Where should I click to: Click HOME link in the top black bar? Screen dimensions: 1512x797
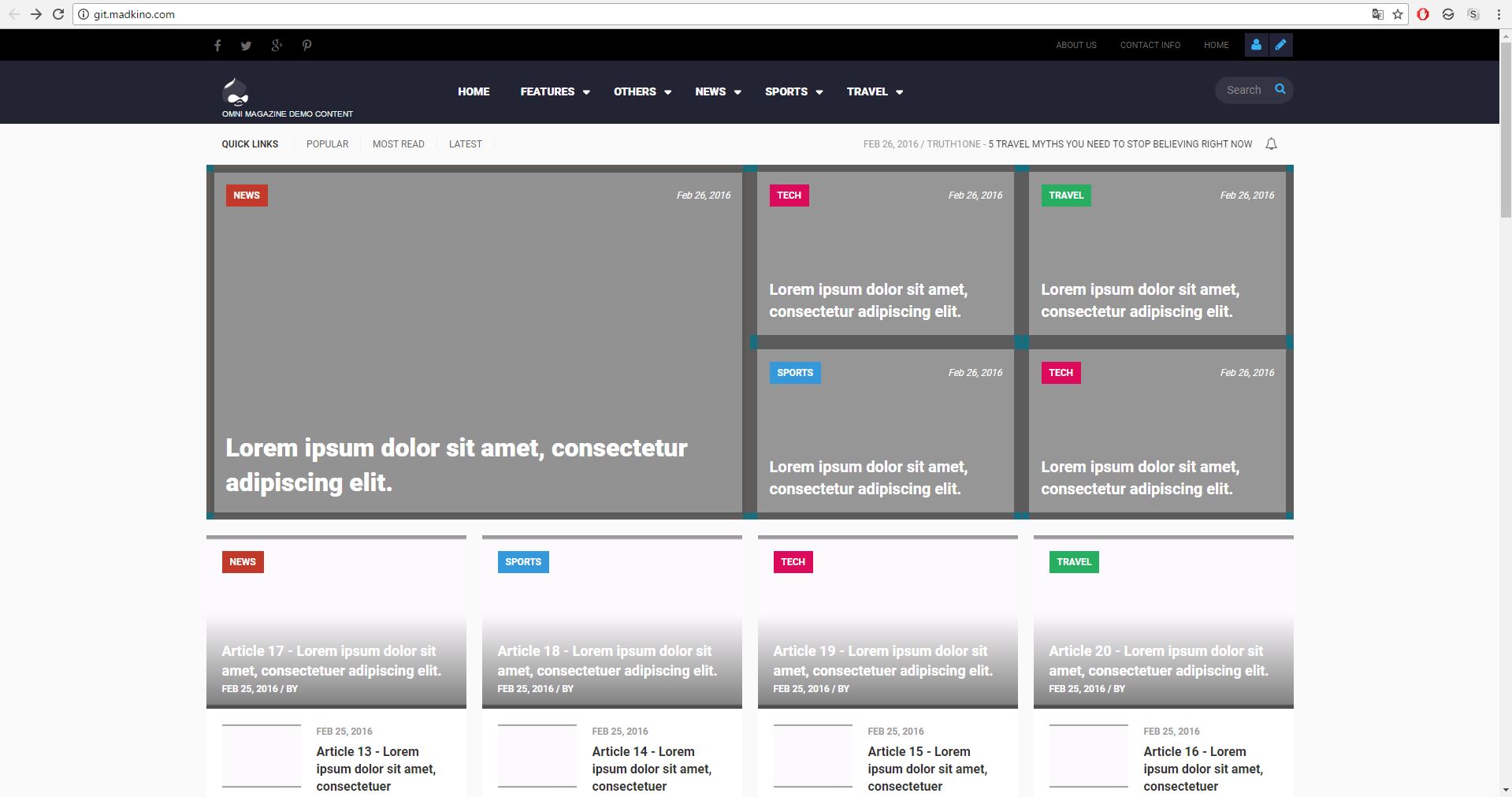pyautogui.click(x=1217, y=45)
